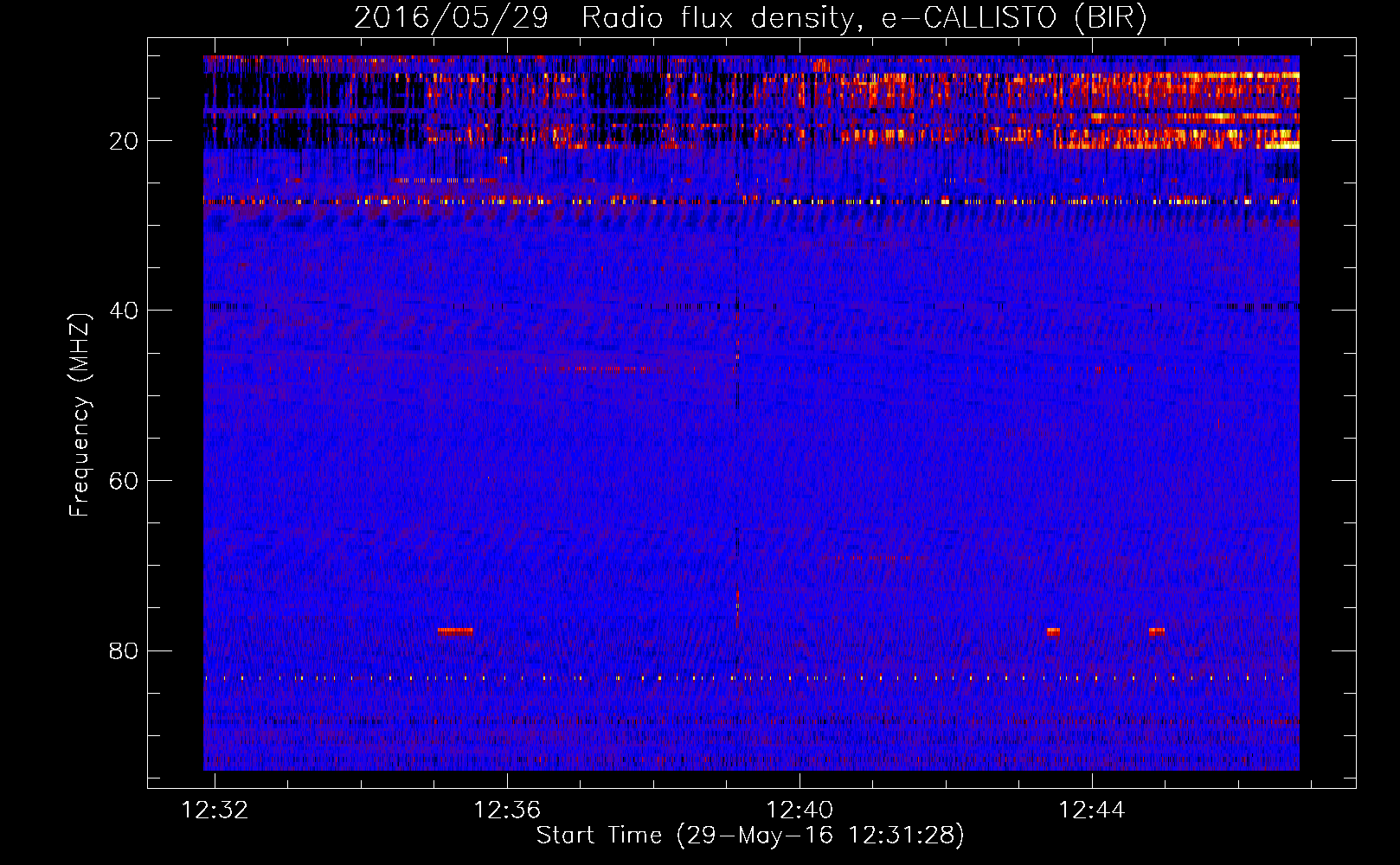Image resolution: width=1400 pixels, height=865 pixels.
Task: Click the 12:40 time tick label
Action: click(x=800, y=810)
